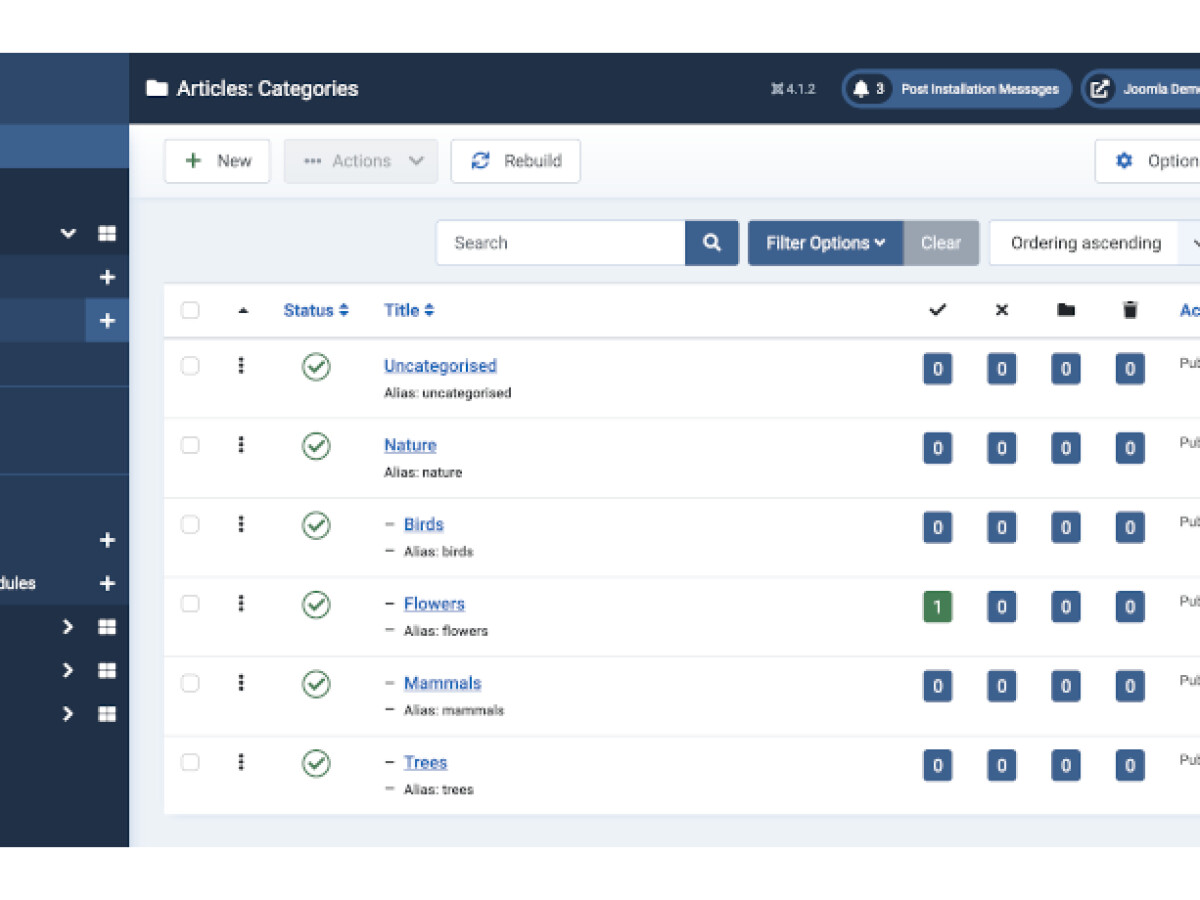Clear the search filters
Viewport: 1200px width, 900px height.
[941, 243]
